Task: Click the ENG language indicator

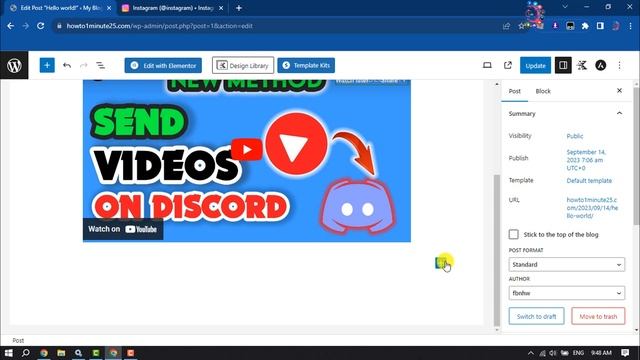Action: (x=578, y=353)
